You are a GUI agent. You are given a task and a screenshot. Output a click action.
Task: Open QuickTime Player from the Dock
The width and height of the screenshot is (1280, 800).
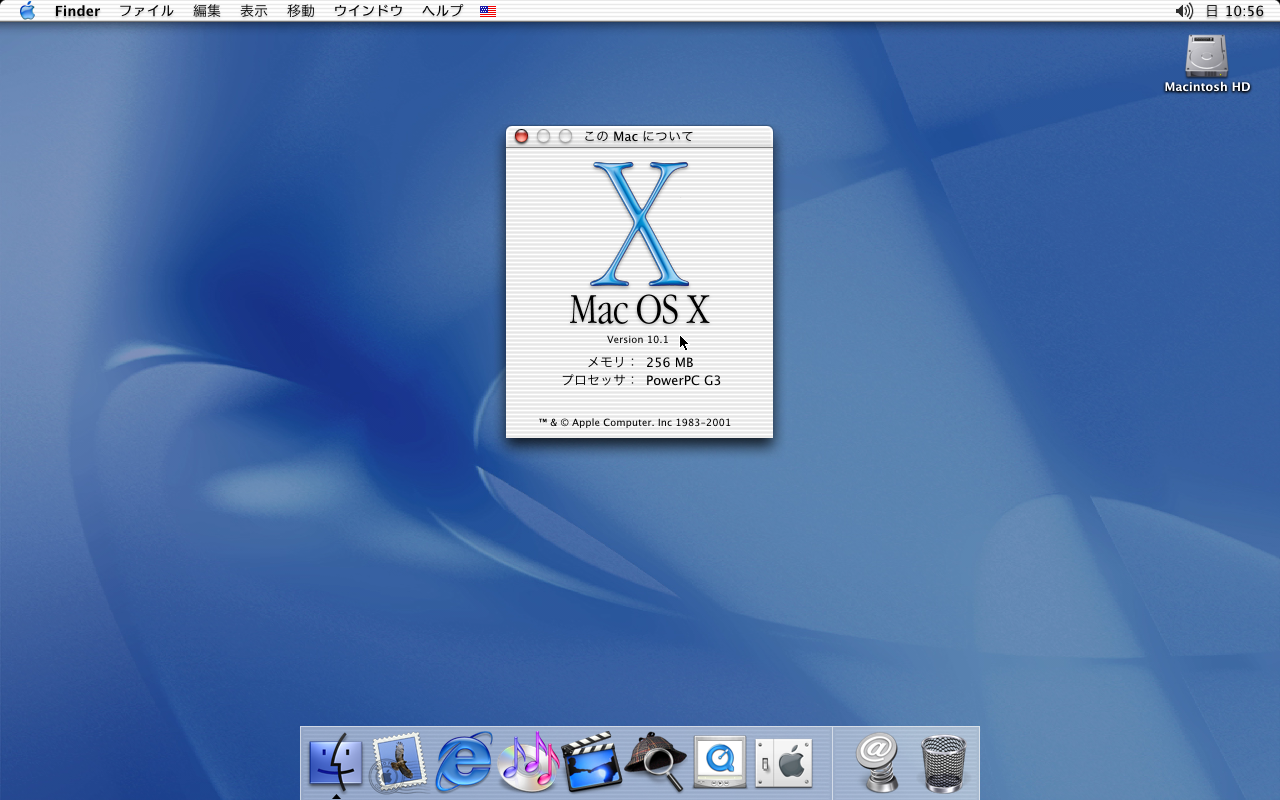coord(720,763)
